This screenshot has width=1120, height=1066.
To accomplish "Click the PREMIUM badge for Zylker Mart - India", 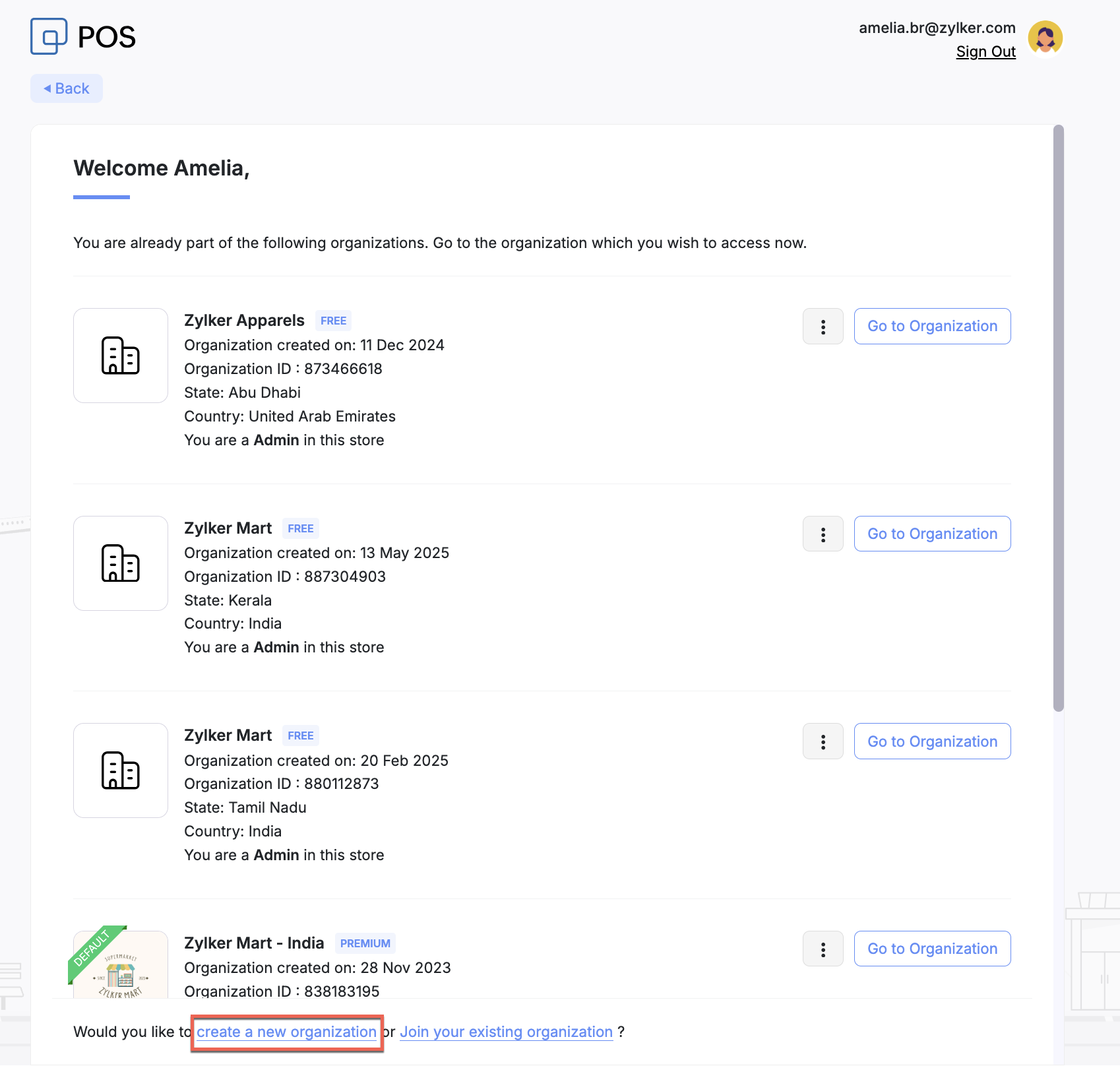I will coord(365,943).
